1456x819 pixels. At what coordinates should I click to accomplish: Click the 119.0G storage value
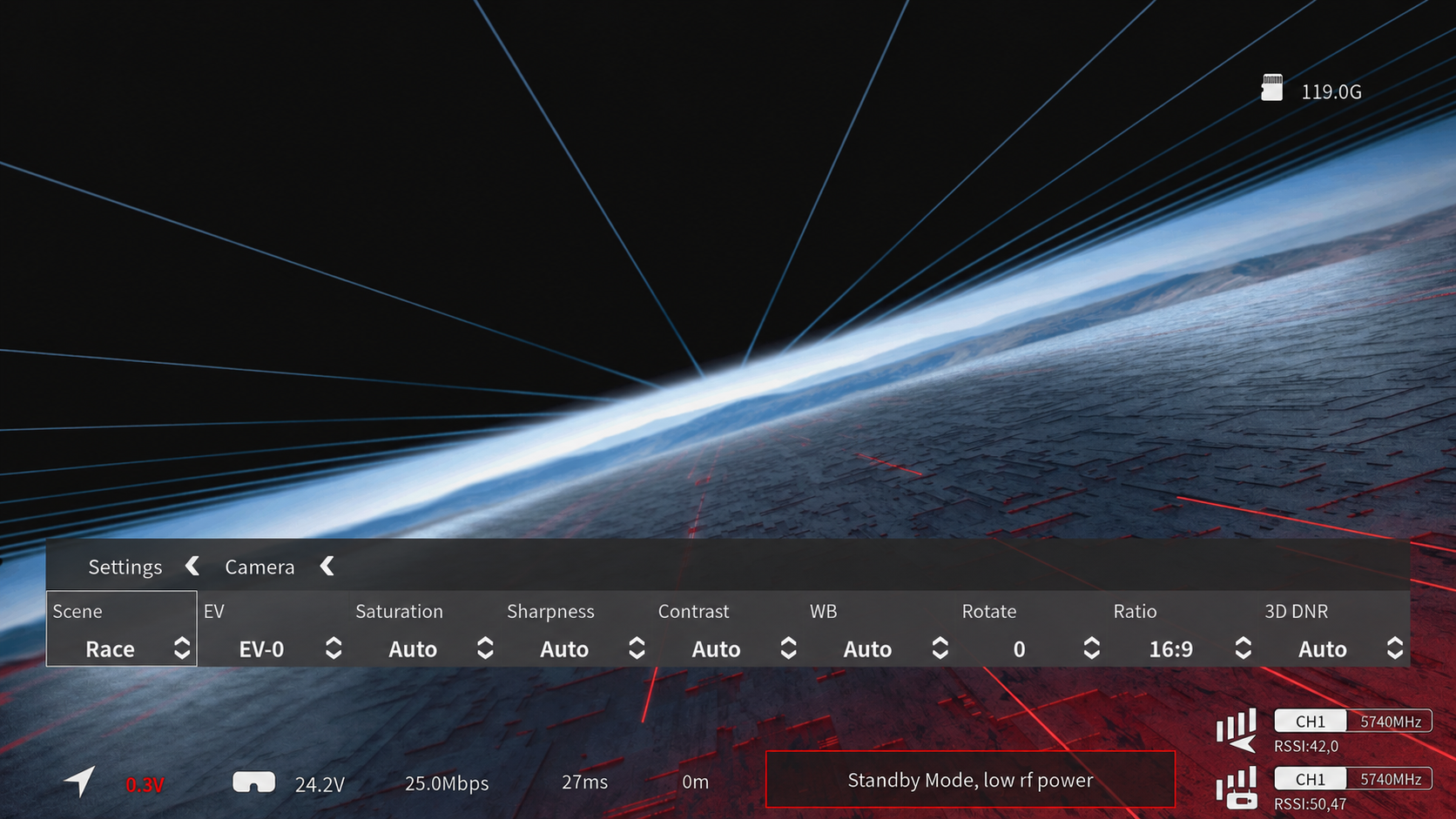coord(1331,91)
